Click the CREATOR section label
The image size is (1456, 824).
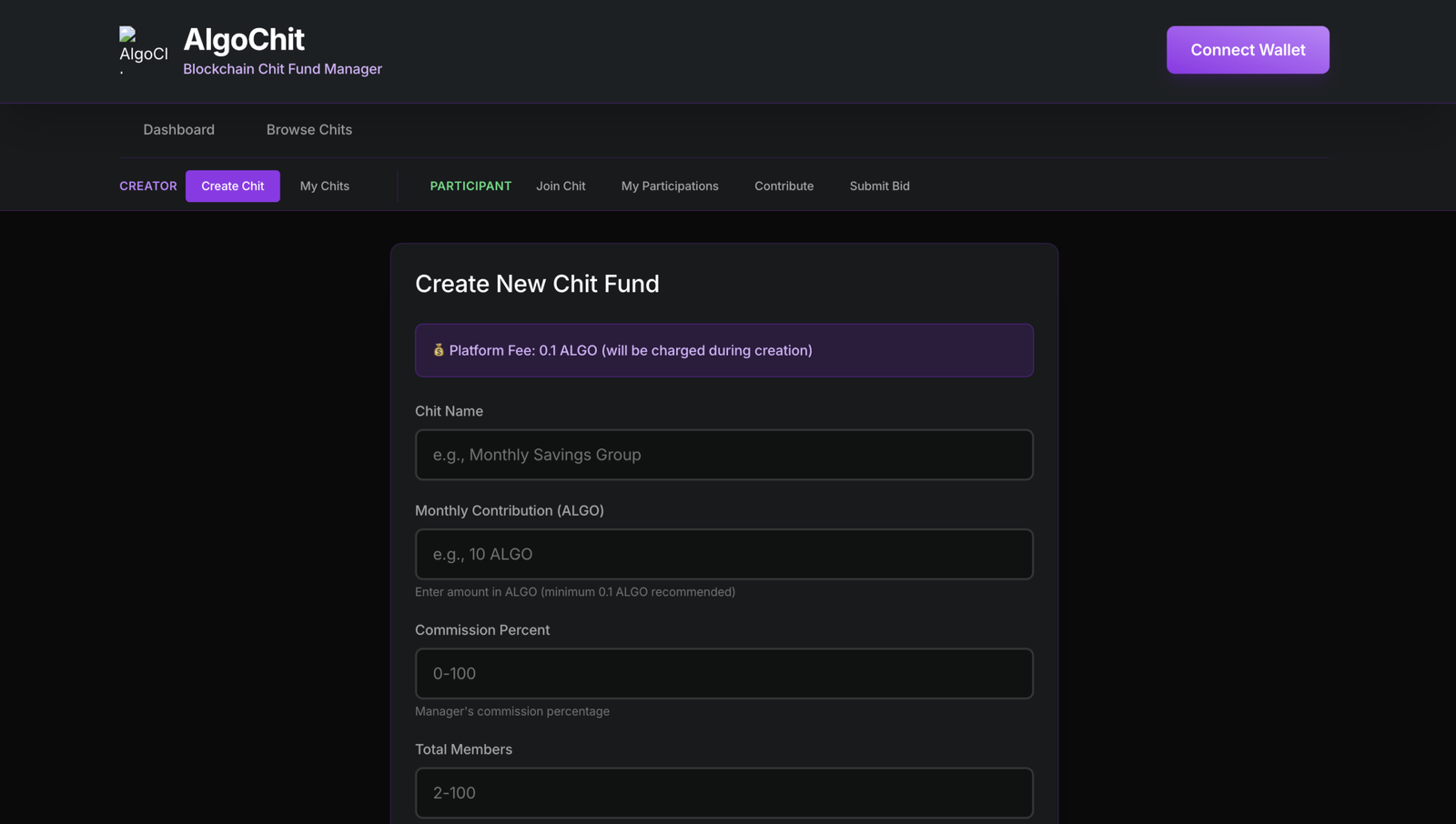pyautogui.click(x=148, y=186)
